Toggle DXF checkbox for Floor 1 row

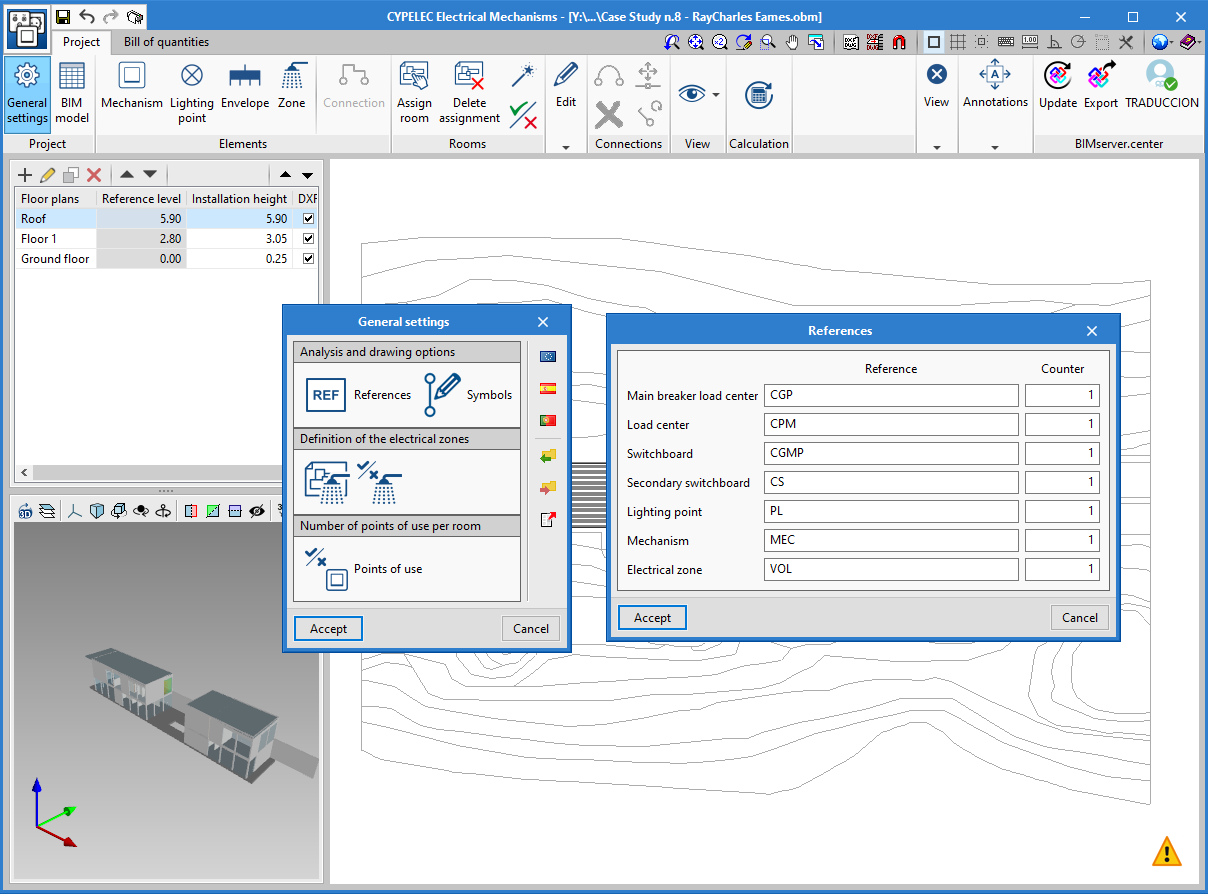308,239
